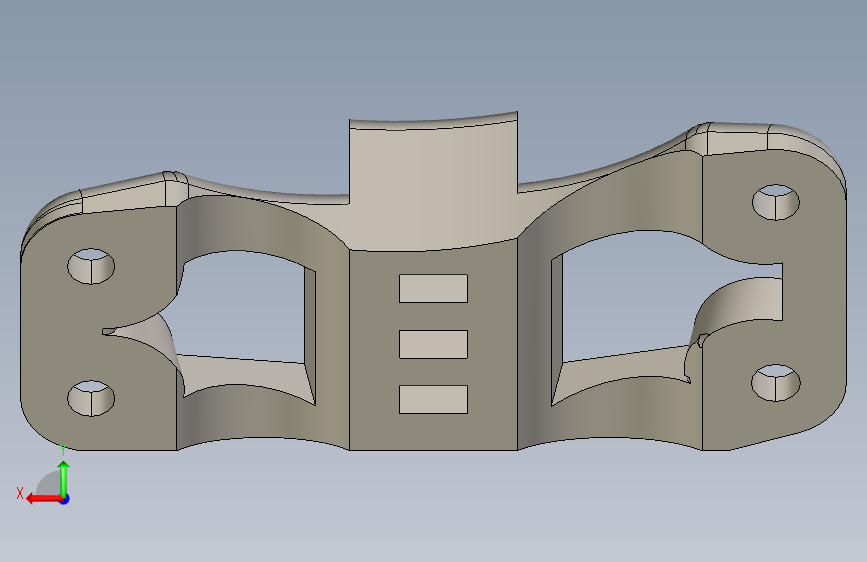867x562 pixels.
Task: Select the middle rectangular recess on the center face
Action: click(x=434, y=344)
